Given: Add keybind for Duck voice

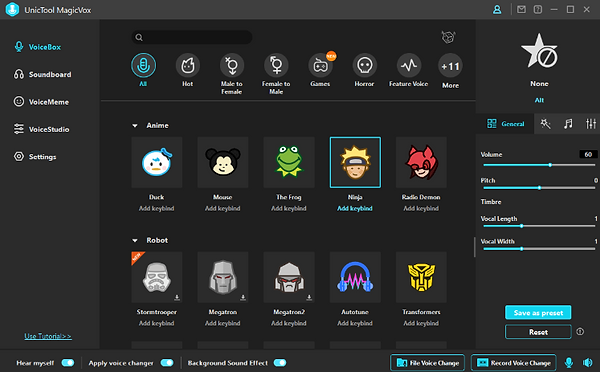Looking at the screenshot, I should pos(157,208).
